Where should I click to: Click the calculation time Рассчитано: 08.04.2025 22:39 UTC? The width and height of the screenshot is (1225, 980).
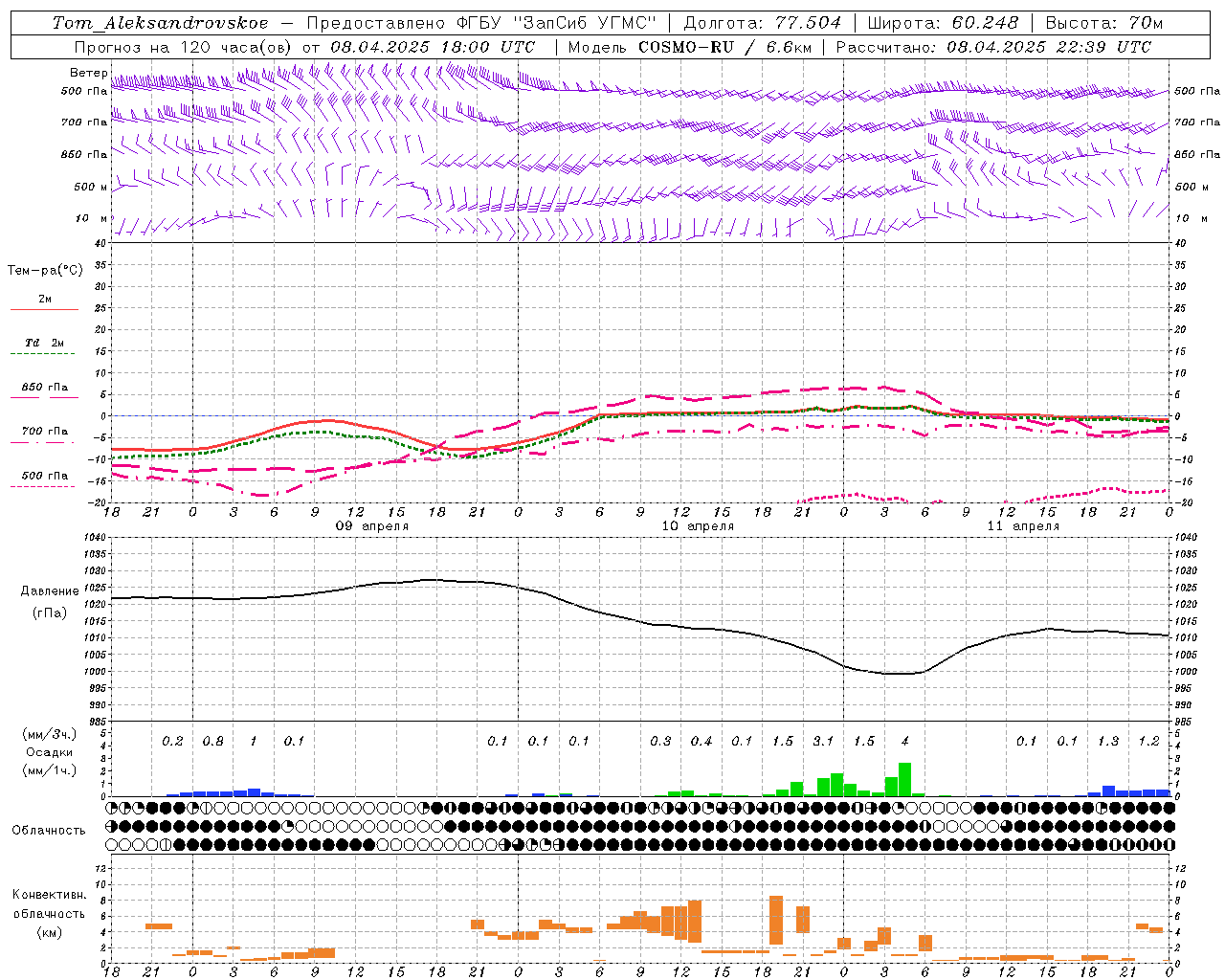(993, 47)
